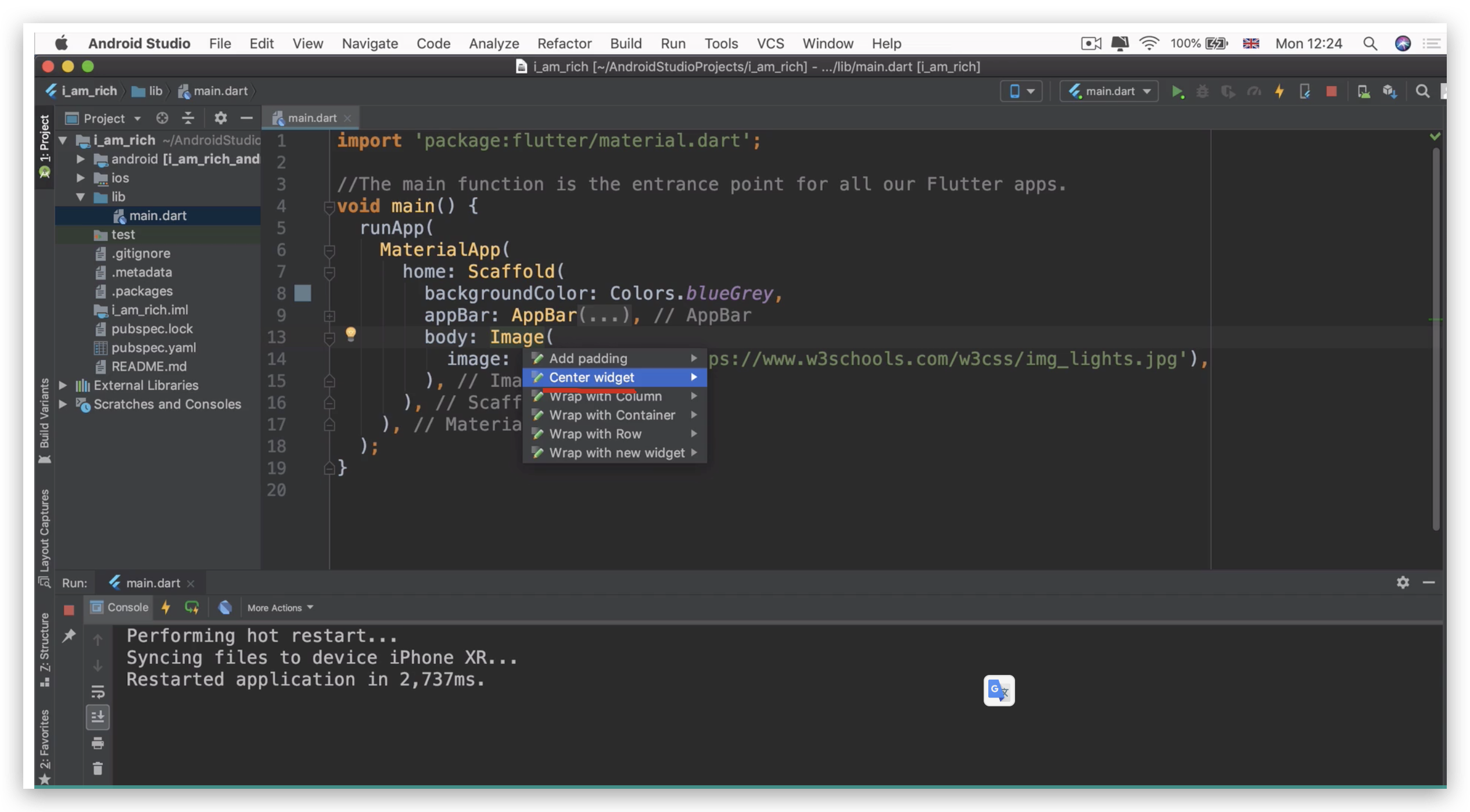The image size is (1470, 812).
Task: Click the Debug bug icon in toolbar
Action: pos(1202,91)
